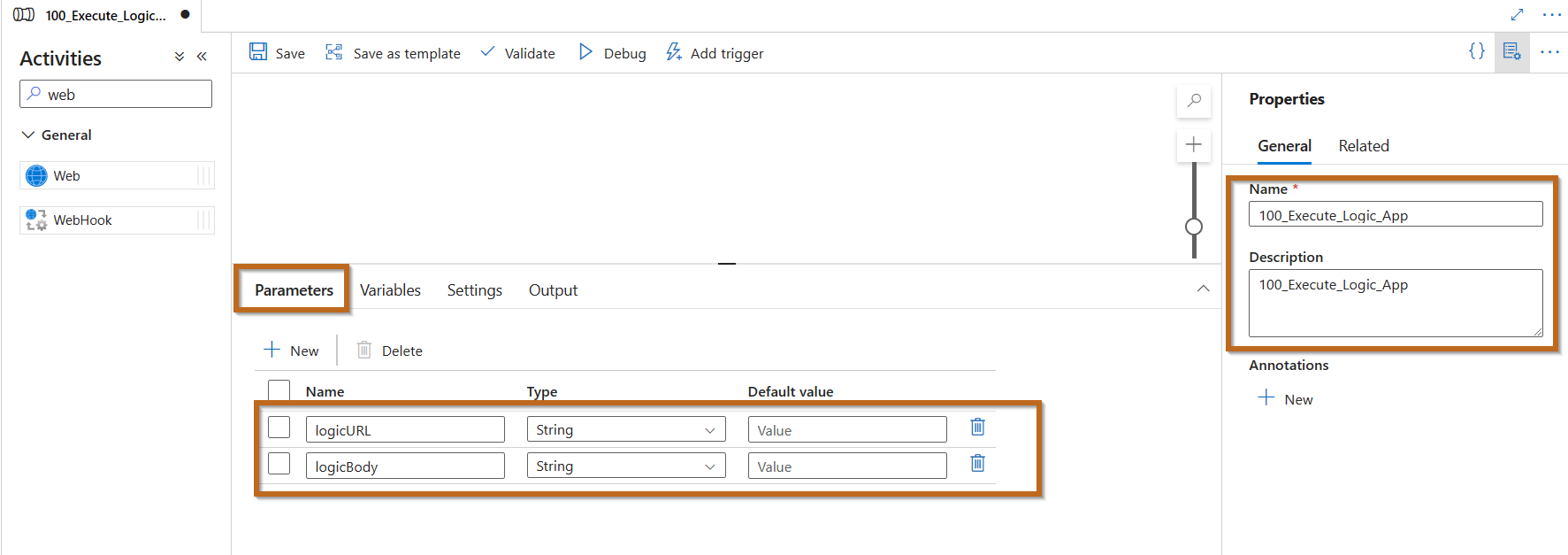
Task: Click the WebHook activity icon
Action: [x=36, y=220]
